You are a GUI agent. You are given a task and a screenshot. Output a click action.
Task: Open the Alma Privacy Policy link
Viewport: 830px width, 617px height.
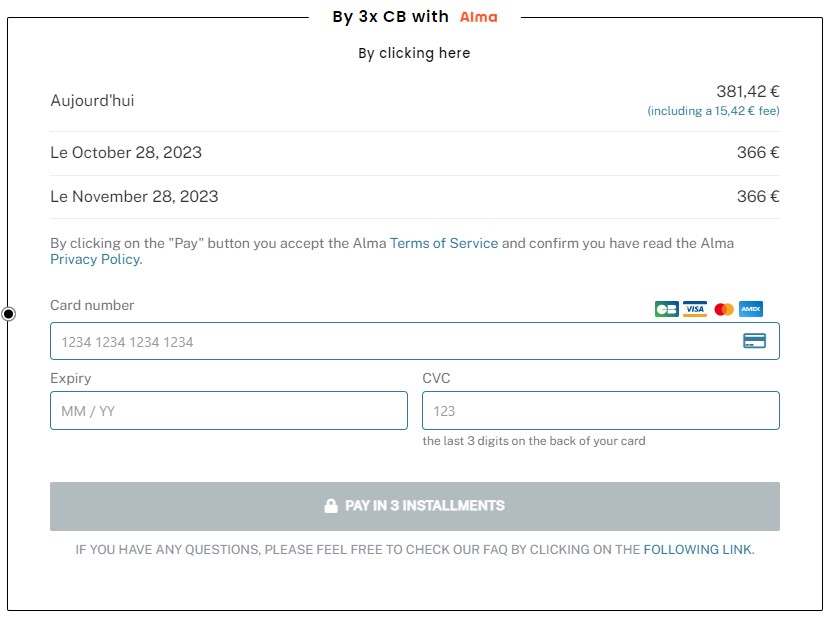tap(95, 259)
